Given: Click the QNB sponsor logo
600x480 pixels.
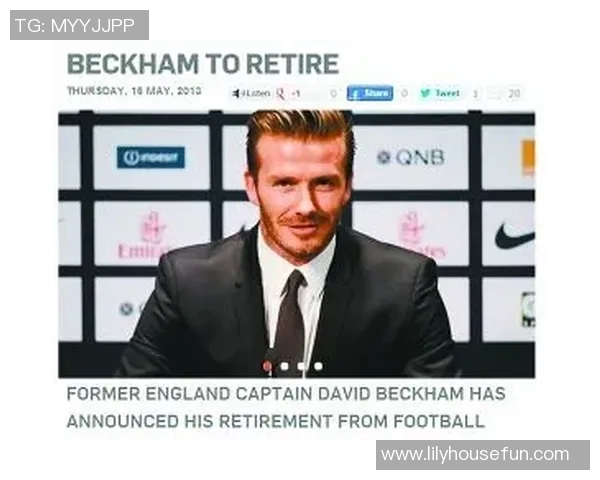Looking at the screenshot, I should click(411, 157).
